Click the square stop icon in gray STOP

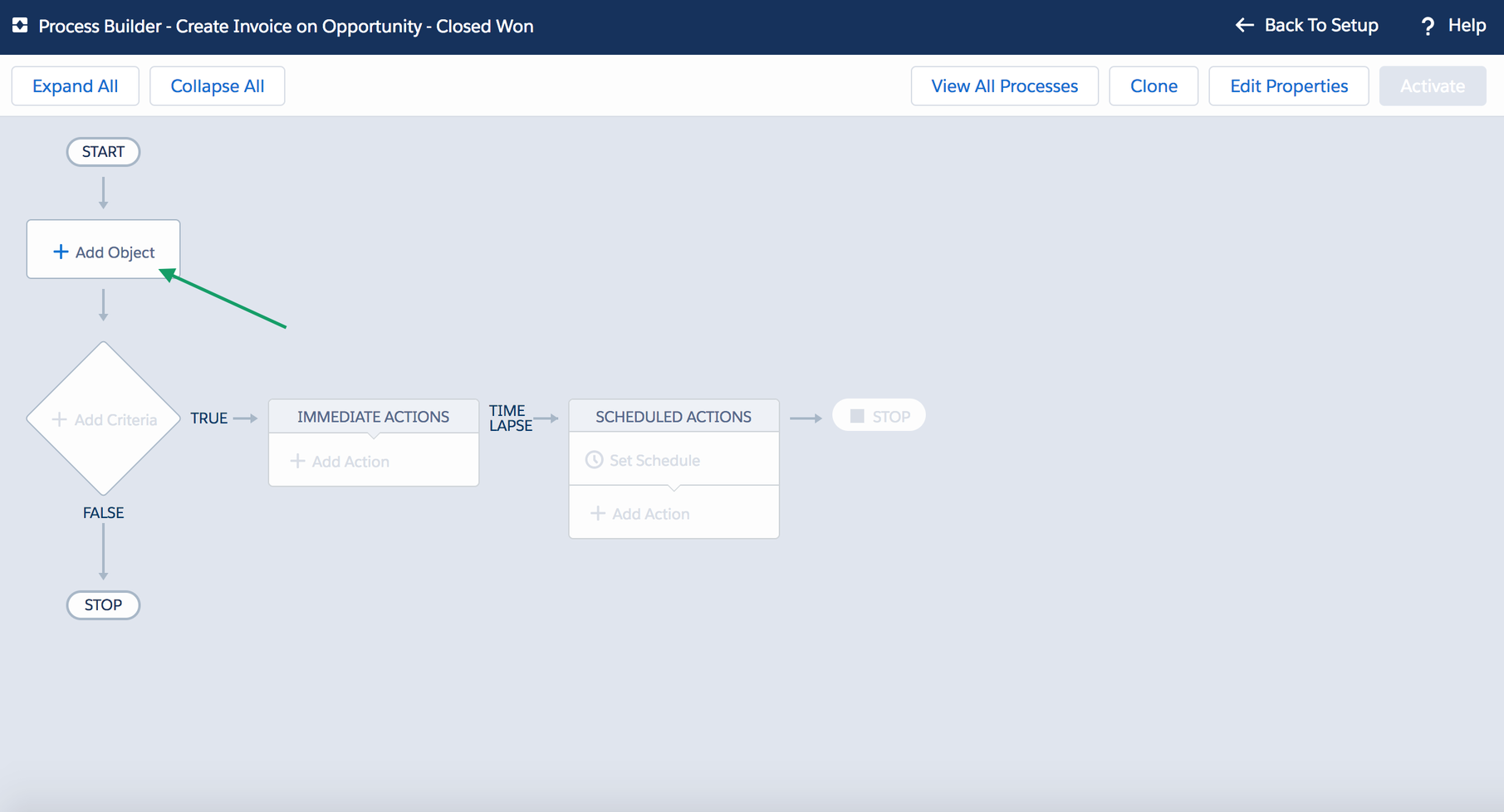857,416
